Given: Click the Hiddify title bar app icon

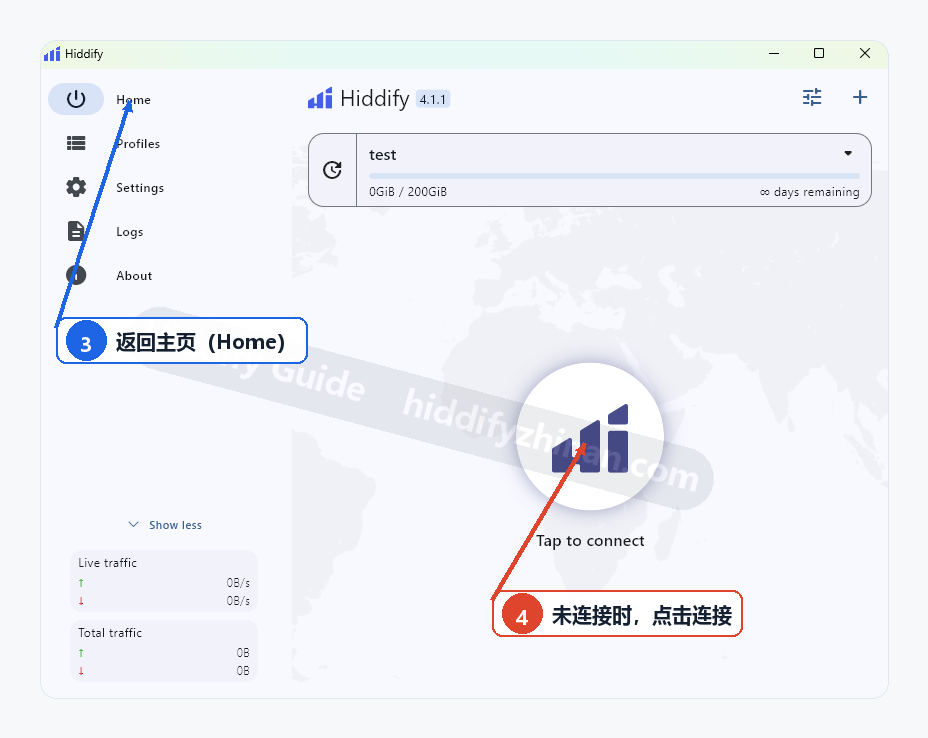Looking at the screenshot, I should [x=52, y=54].
